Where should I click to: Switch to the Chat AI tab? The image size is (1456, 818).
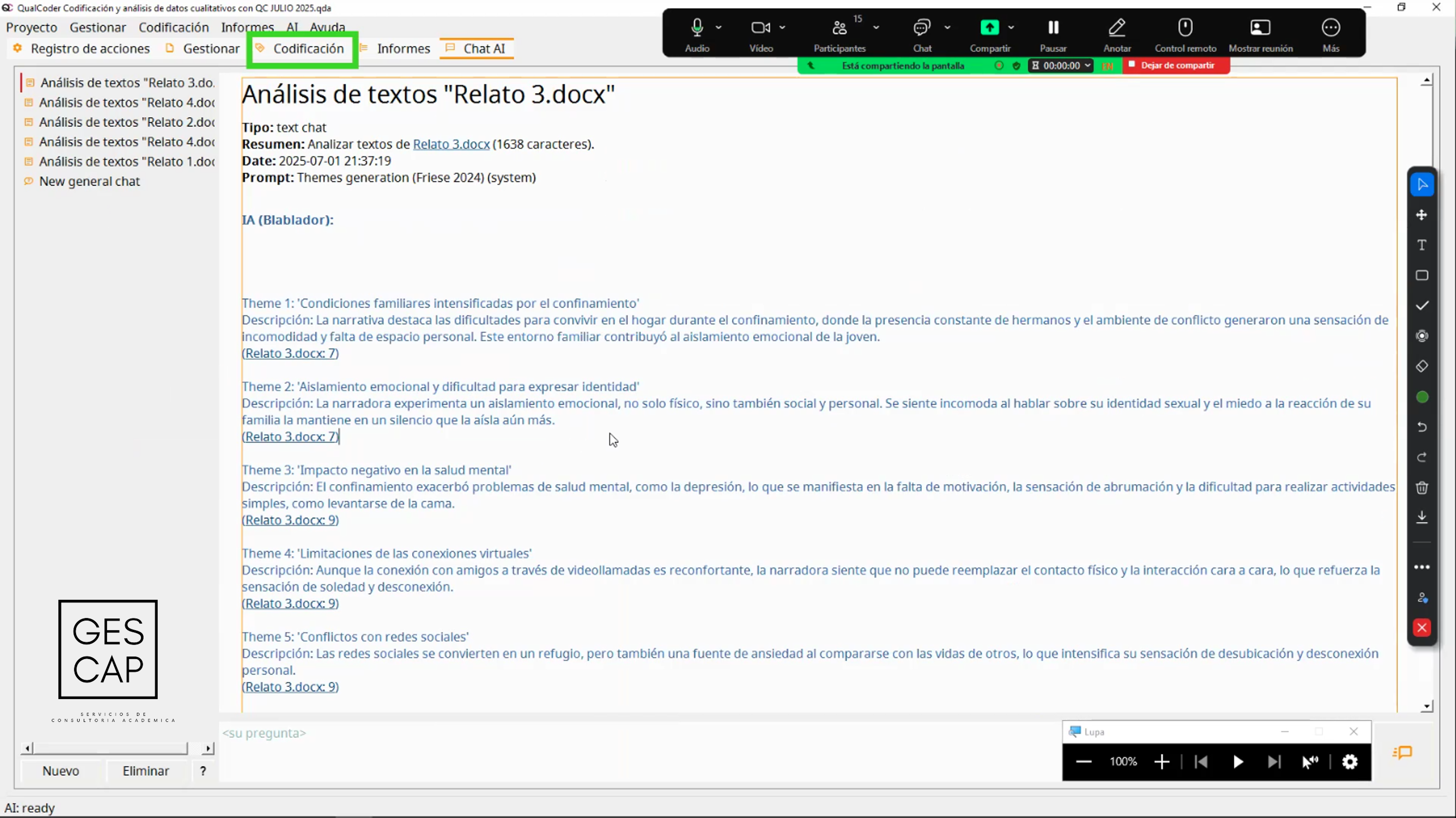point(476,49)
